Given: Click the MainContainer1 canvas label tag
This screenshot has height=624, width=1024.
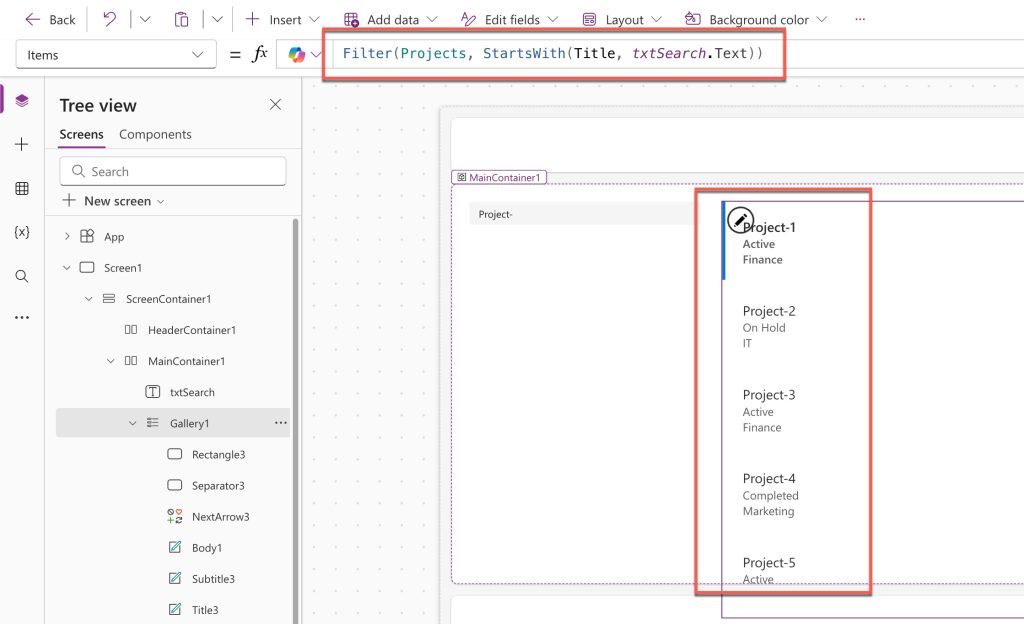Looking at the screenshot, I should click(x=499, y=178).
